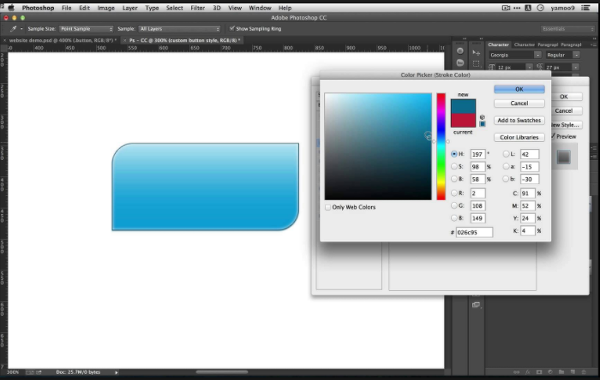Screen dimensions: 600x380
Task: Create a new layer icon
Action: tap(572, 372)
